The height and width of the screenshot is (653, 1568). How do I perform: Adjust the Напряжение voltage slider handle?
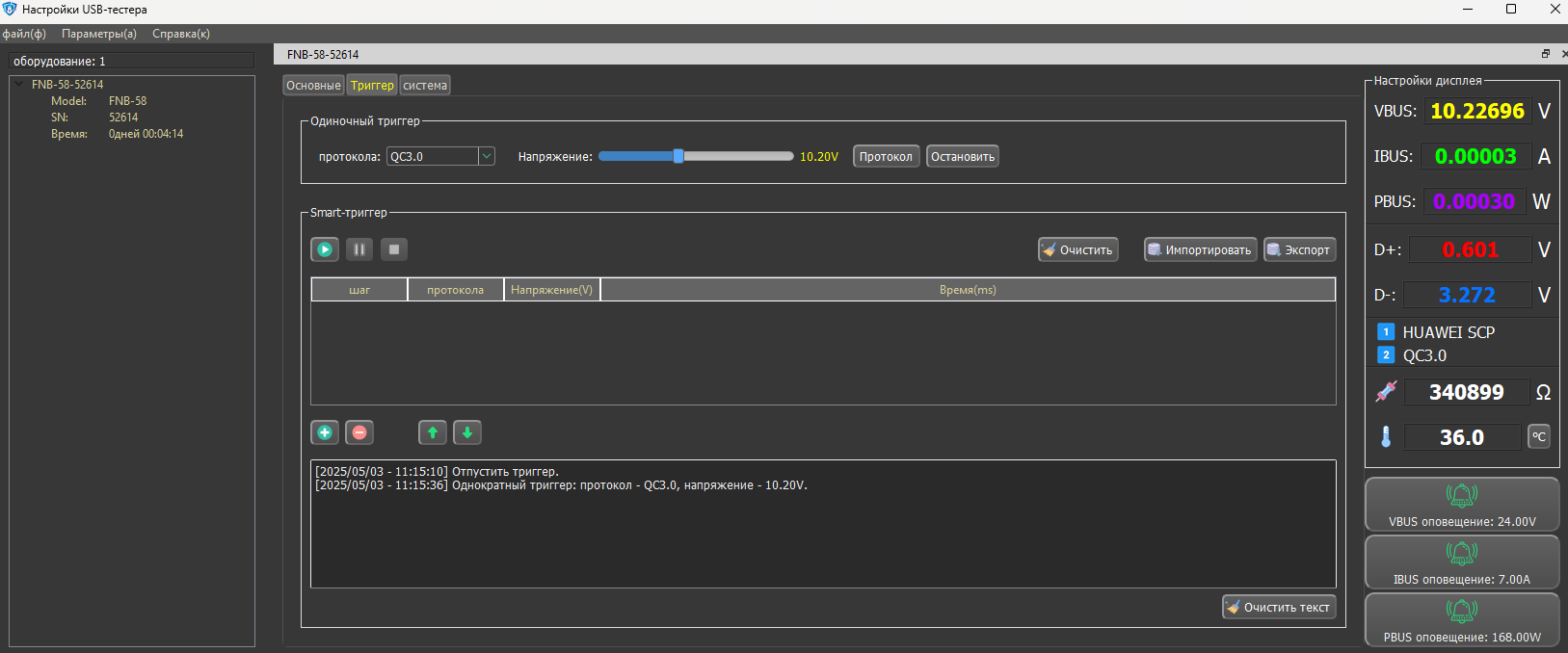tap(678, 156)
